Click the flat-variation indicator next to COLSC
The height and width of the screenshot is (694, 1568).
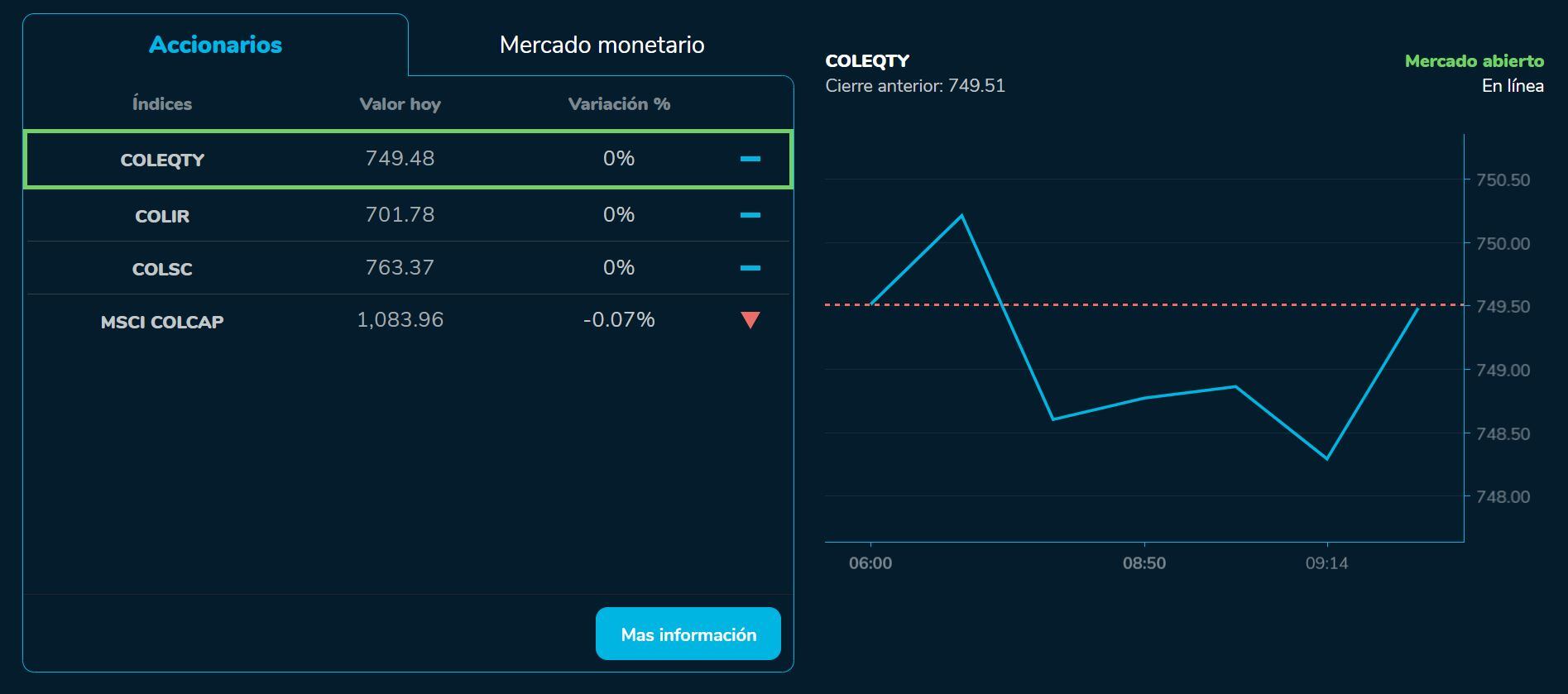click(750, 268)
